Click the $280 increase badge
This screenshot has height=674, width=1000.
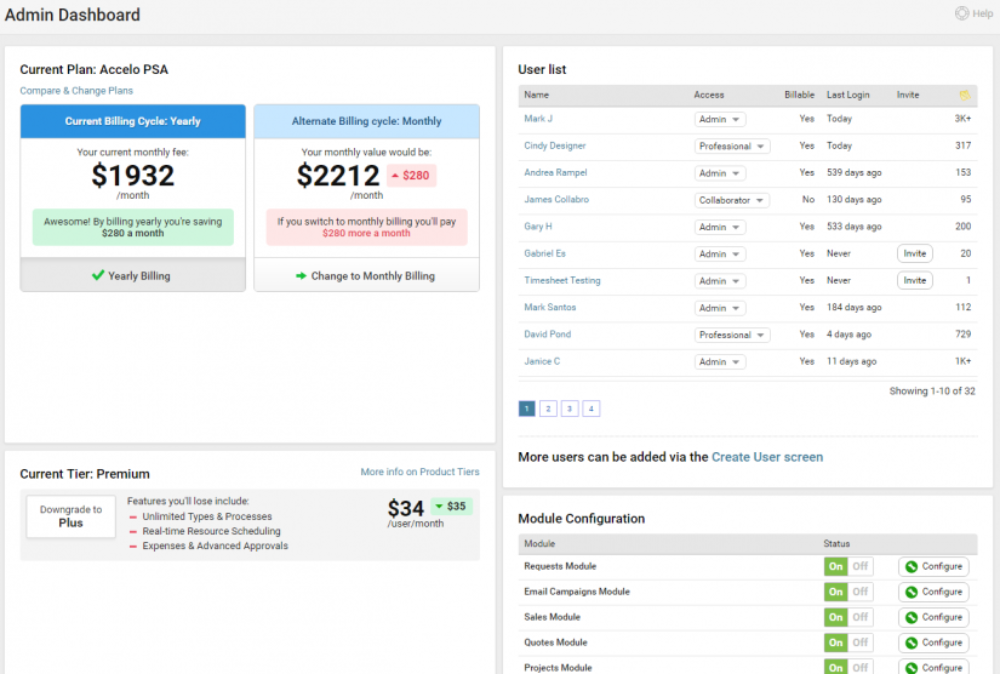(x=411, y=175)
